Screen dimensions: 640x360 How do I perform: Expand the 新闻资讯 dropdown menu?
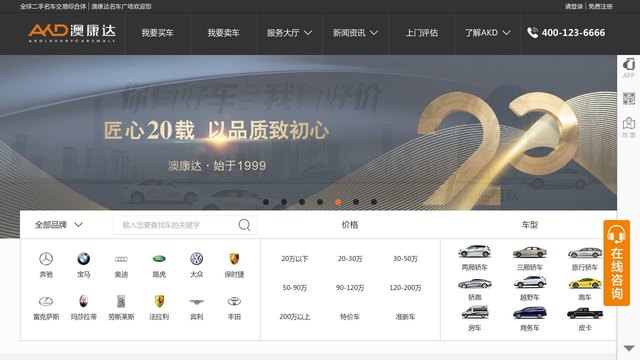(x=355, y=33)
